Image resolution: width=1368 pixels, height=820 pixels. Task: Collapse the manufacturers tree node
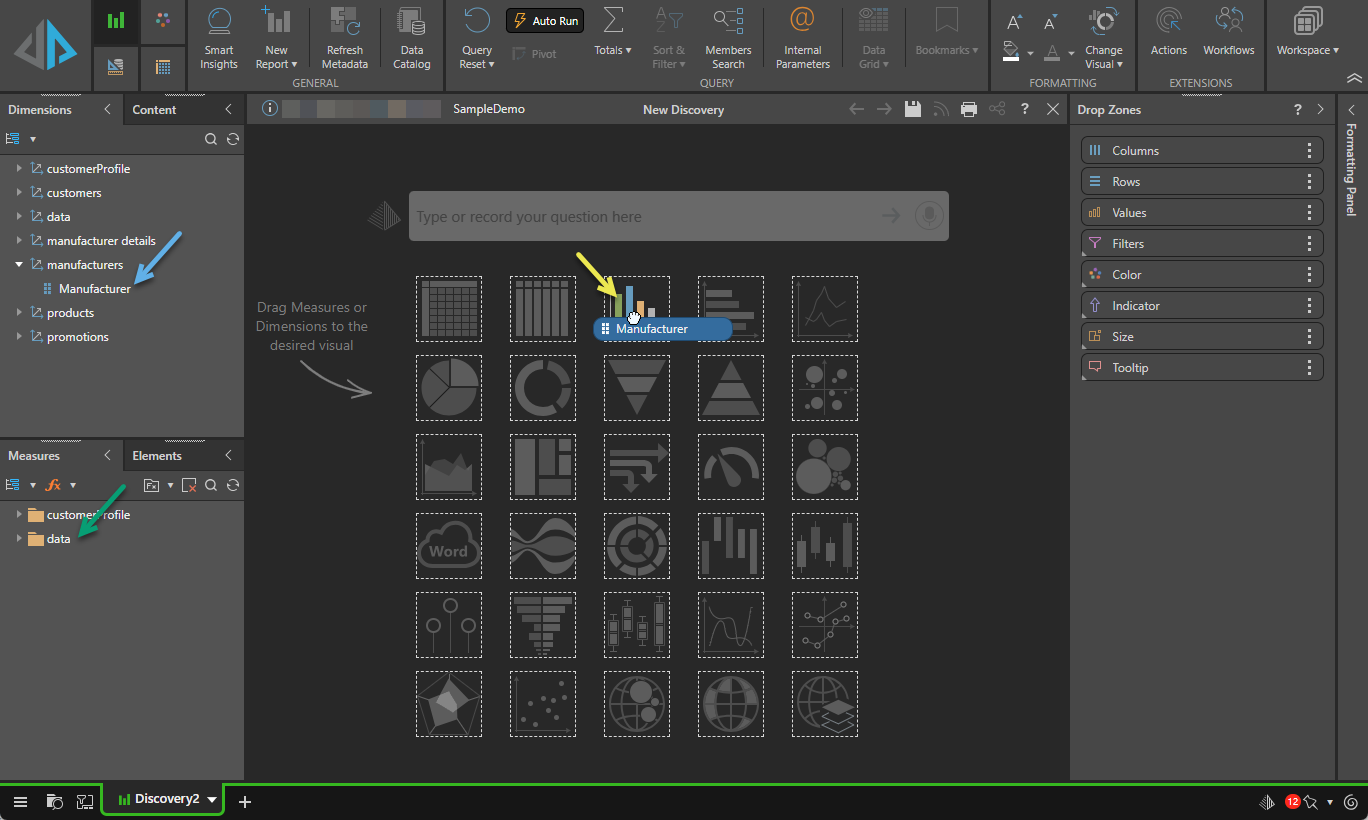(x=19, y=265)
